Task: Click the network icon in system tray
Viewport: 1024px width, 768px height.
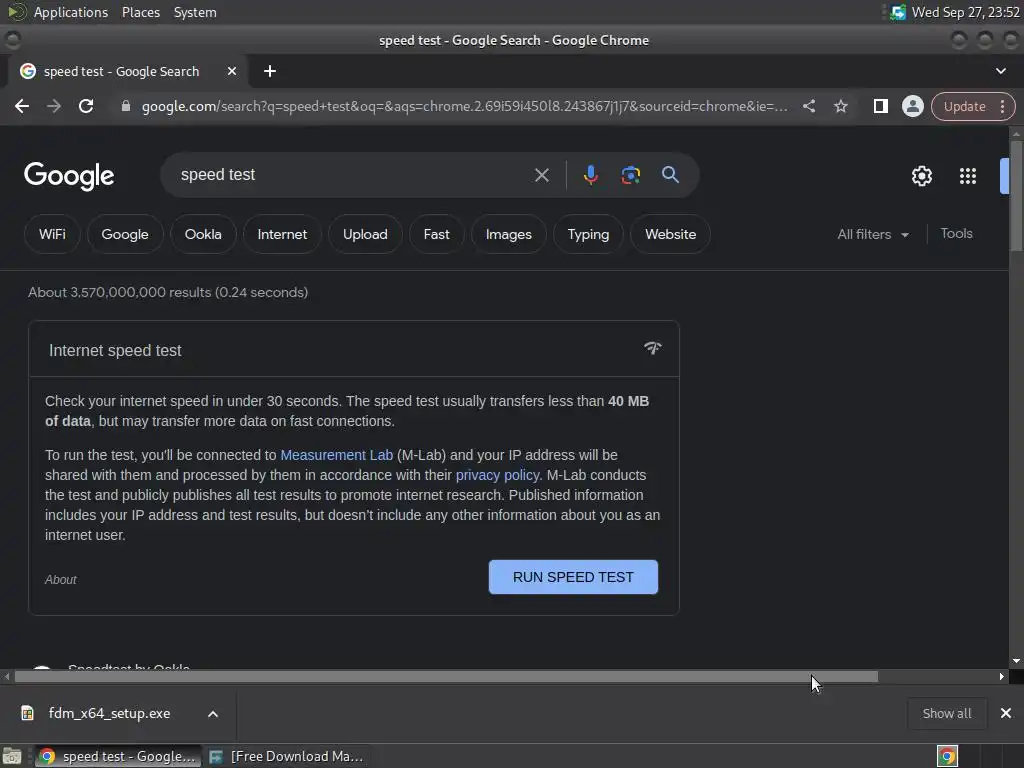Action: [899, 12]
